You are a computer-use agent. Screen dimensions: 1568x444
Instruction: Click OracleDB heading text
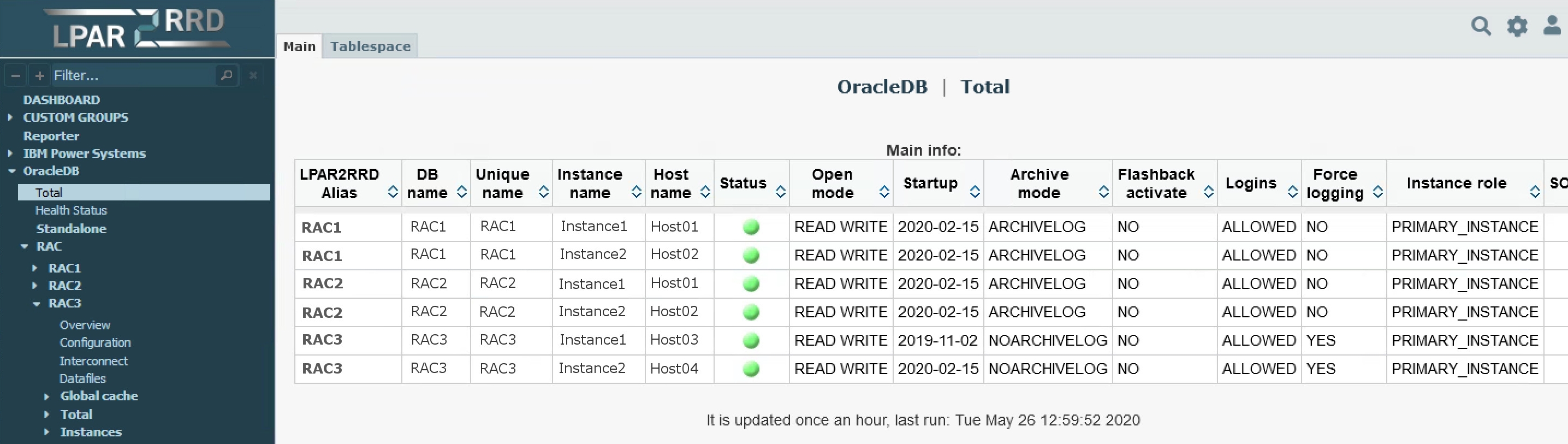[882, 87]
